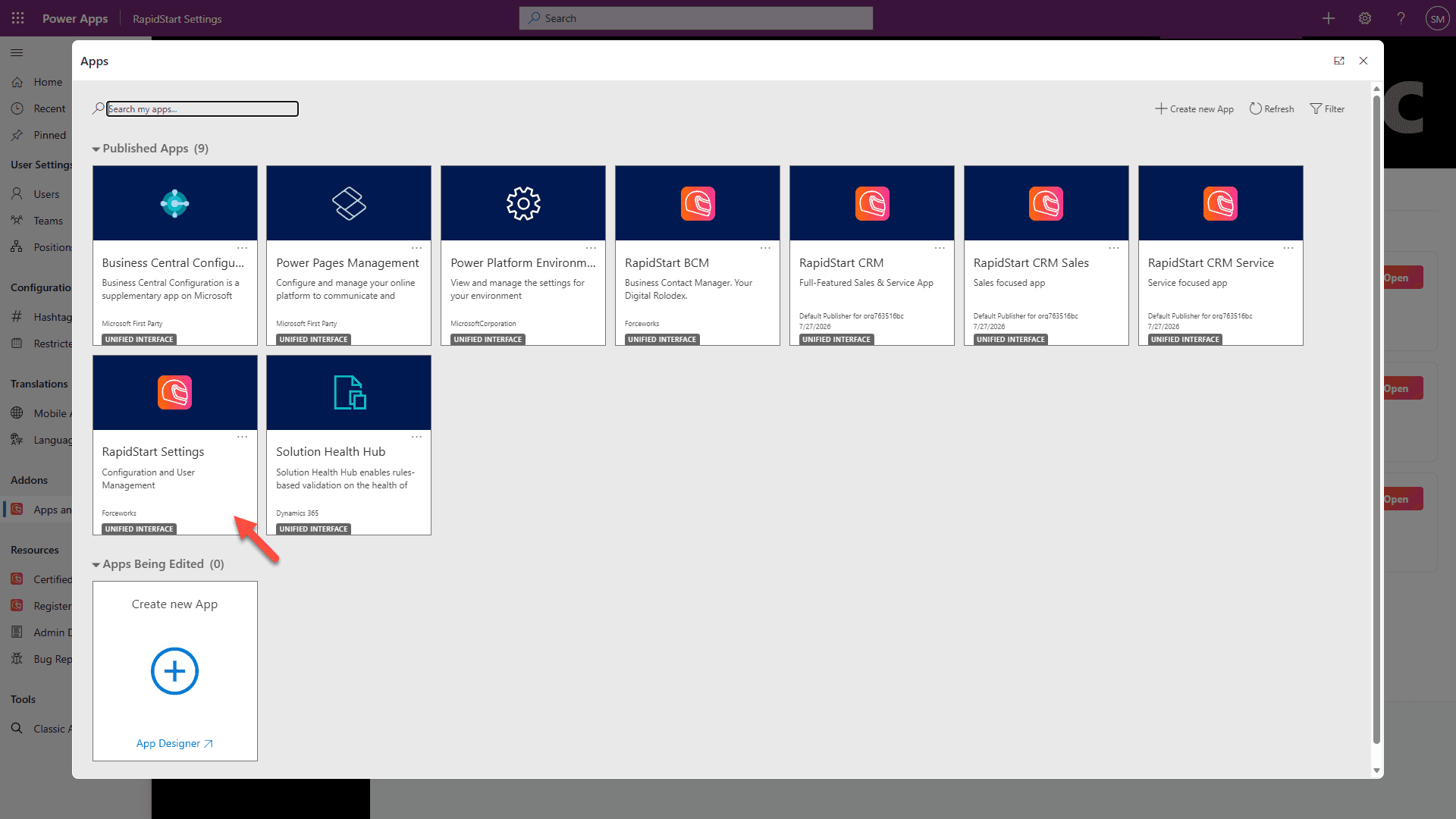The height and width of the screenshot is (819, 1456).
Task: Open more options for RapidStart Settings
Action: (x=243, y=437)
